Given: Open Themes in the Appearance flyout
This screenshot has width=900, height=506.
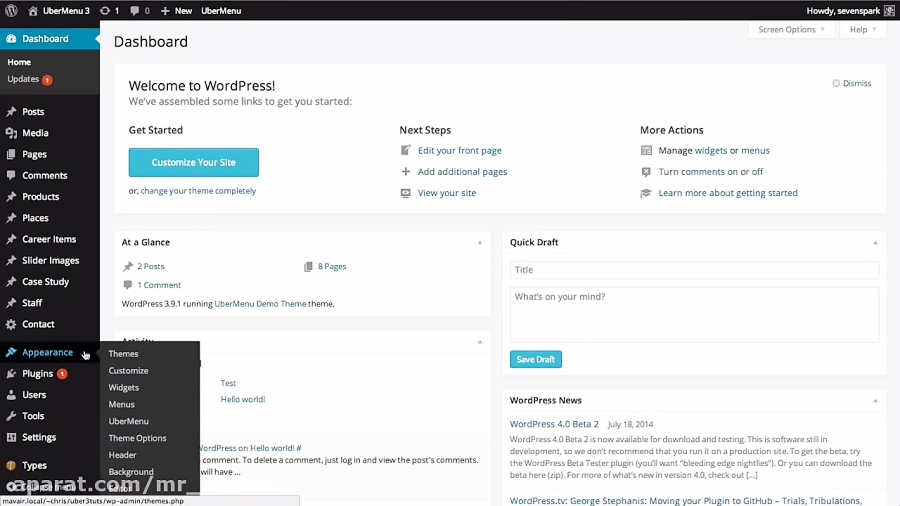Looking at the screenshot, I should click(x=123, y=353).
